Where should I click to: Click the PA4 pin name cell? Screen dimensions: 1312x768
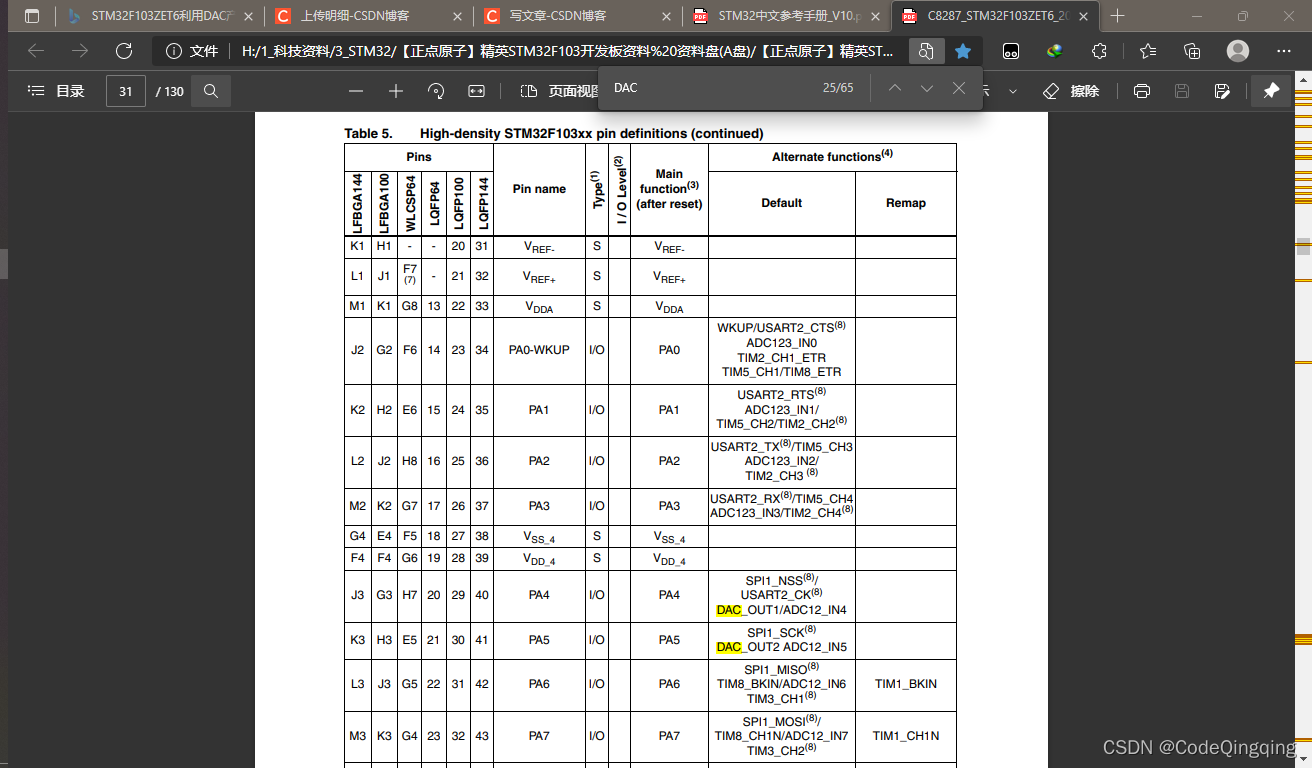pyautogui.click(x=539, y=595)
